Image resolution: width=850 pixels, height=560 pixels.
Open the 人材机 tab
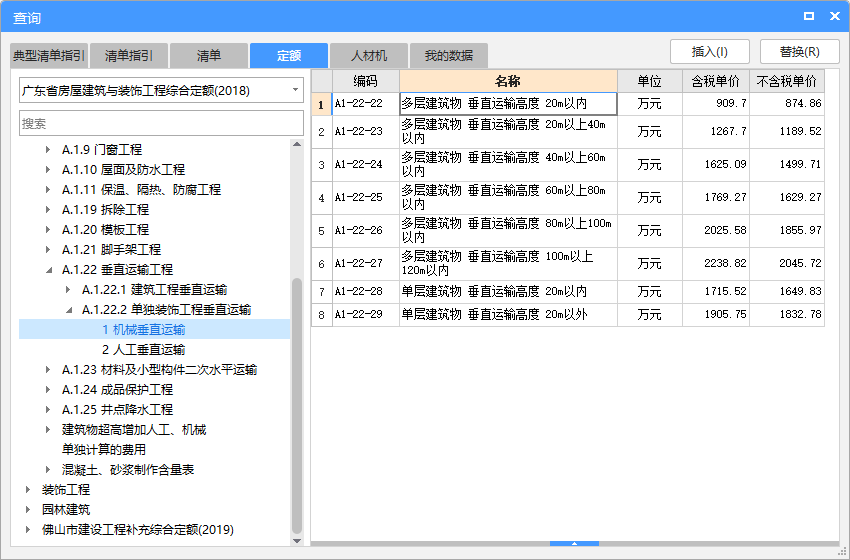(369, 55)
